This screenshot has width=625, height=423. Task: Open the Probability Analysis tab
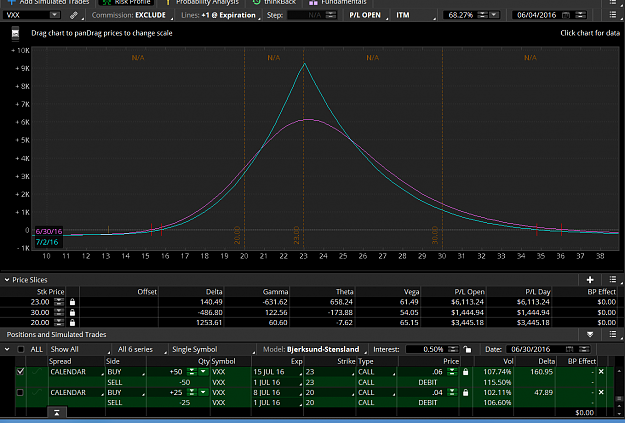coord(202,2)
